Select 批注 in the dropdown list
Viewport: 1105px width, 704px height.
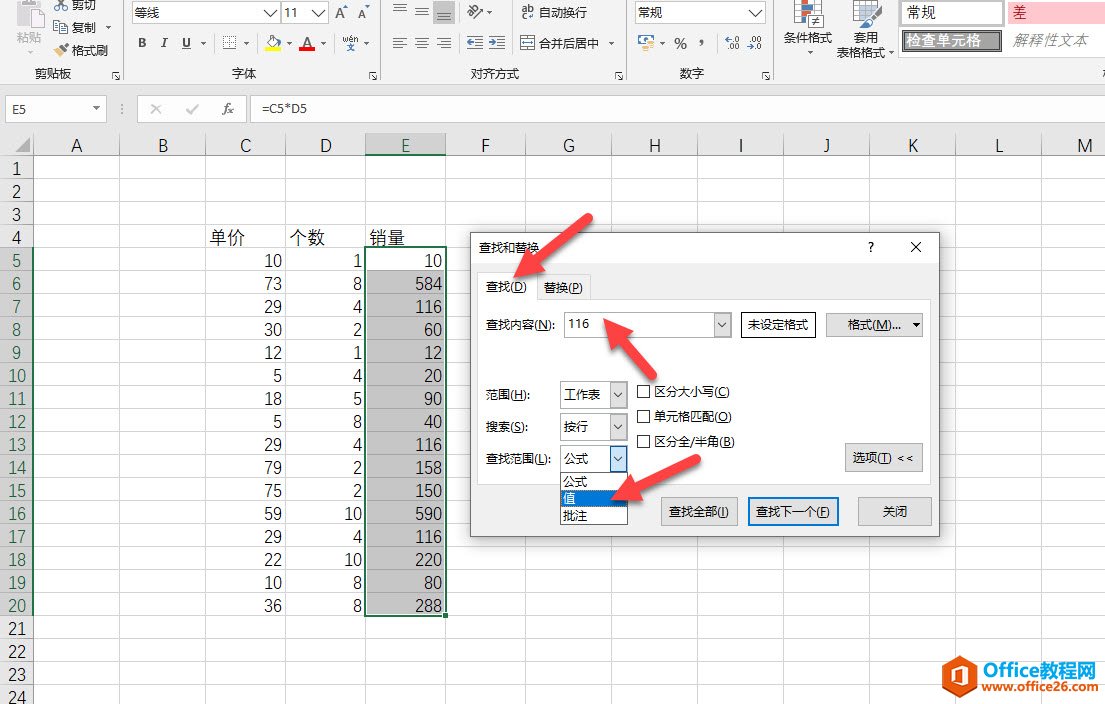click(x=593, y=516)
